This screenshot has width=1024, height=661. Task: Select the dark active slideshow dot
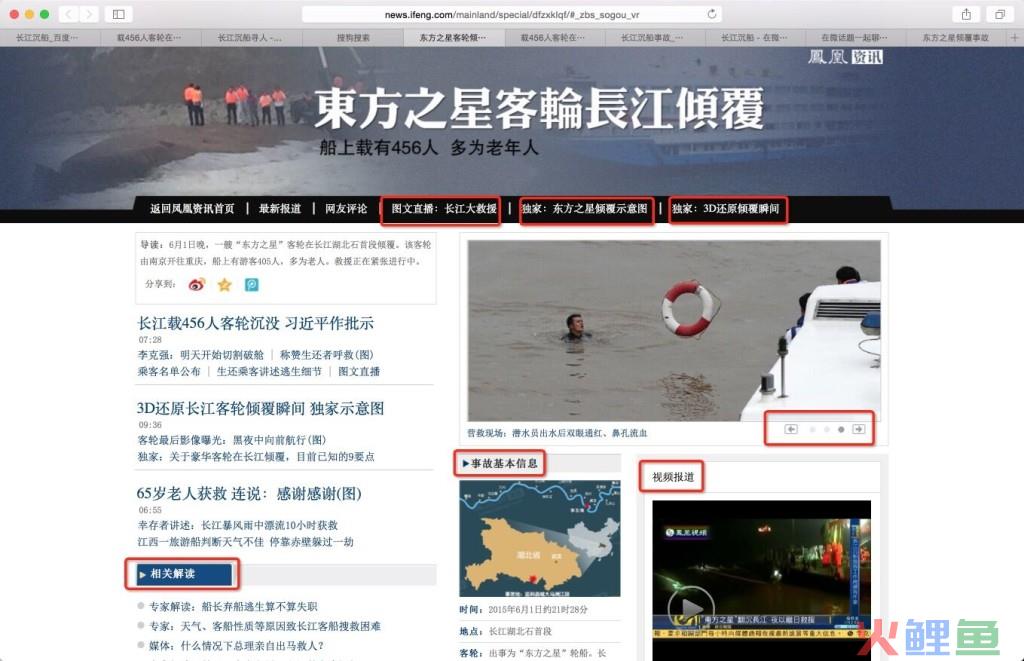coord(841,429)
